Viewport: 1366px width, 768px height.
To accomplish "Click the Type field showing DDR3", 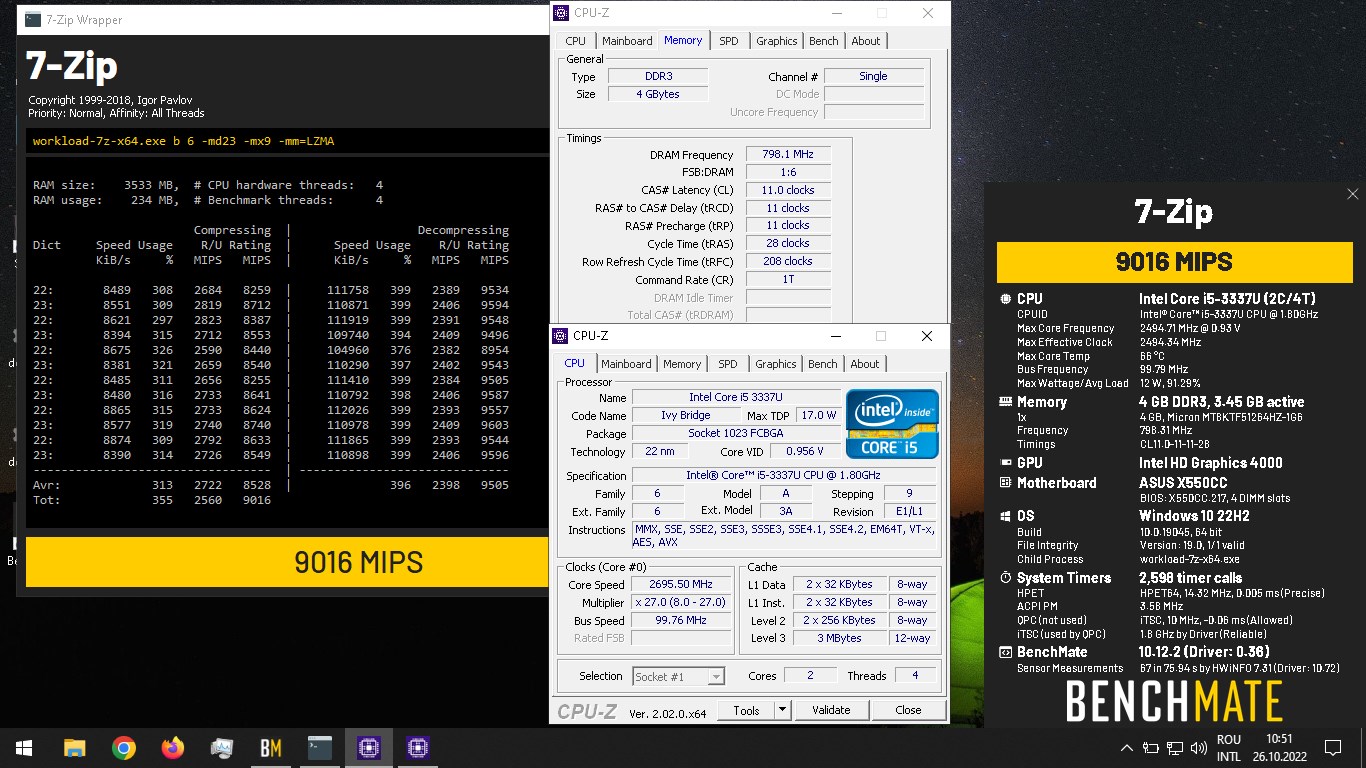I will (x=658, y=76).
